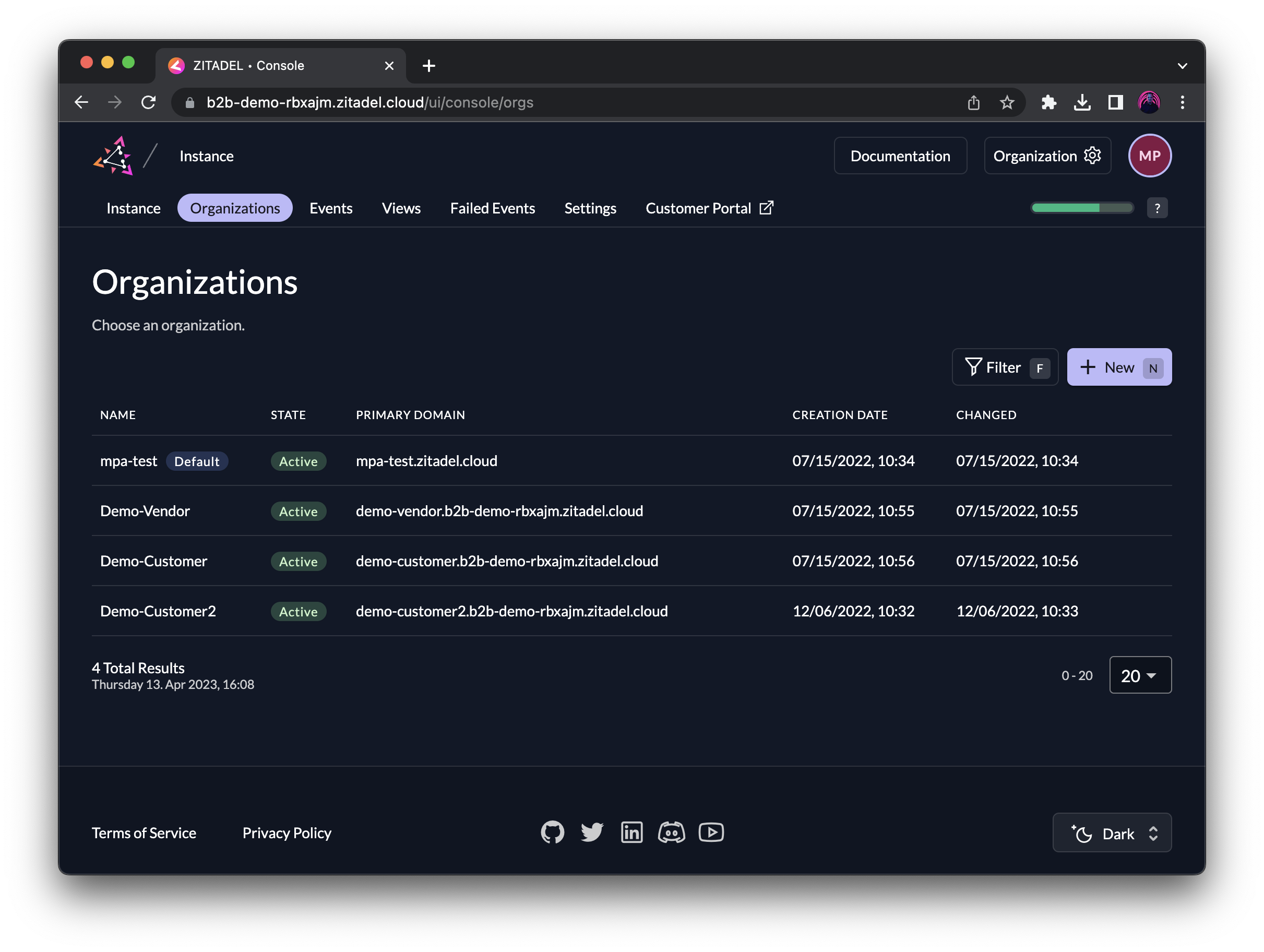The image size is (1264, 952).
Task: Click the Settings menu tab
Action: (x=590, y=208)
